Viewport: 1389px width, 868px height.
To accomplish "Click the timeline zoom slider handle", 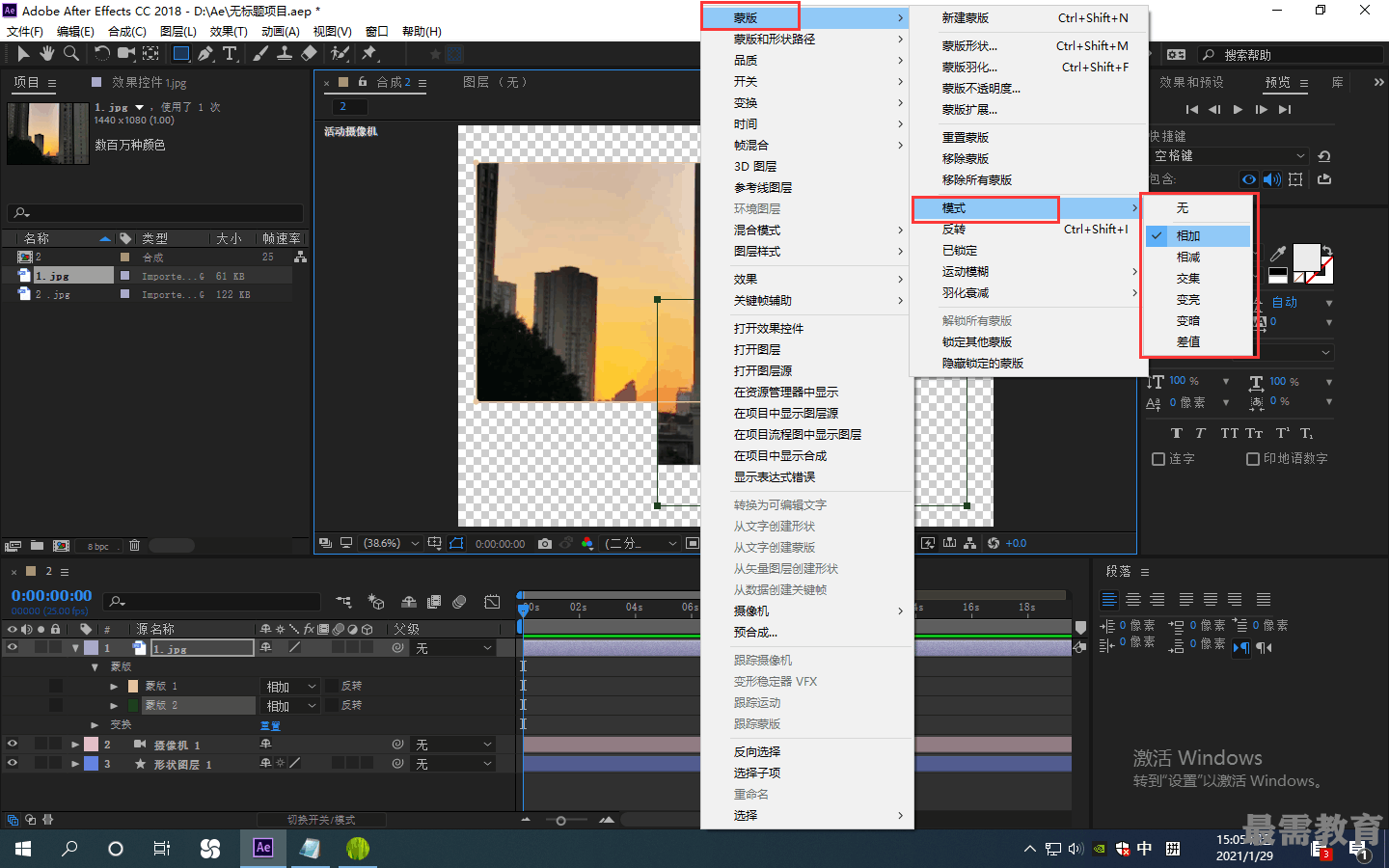I will pyautogui.click(x=561, y=821).
